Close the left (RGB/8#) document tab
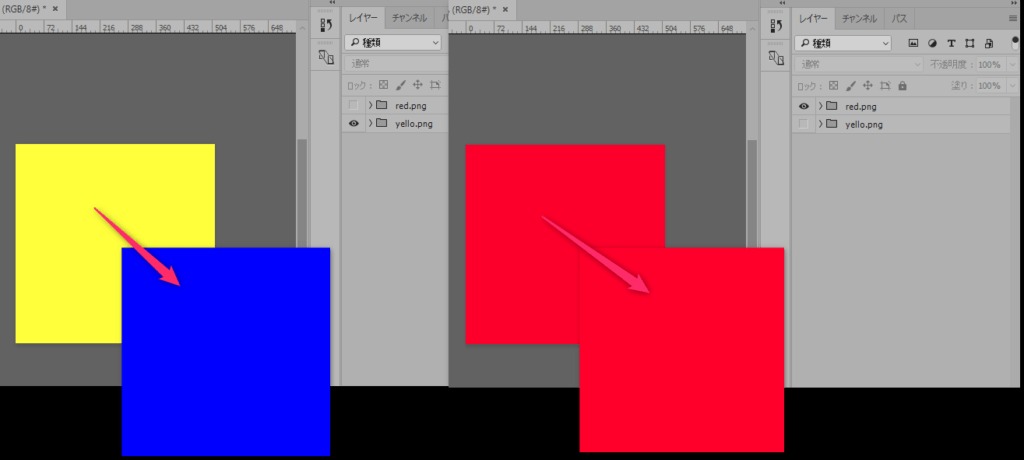 56,8
